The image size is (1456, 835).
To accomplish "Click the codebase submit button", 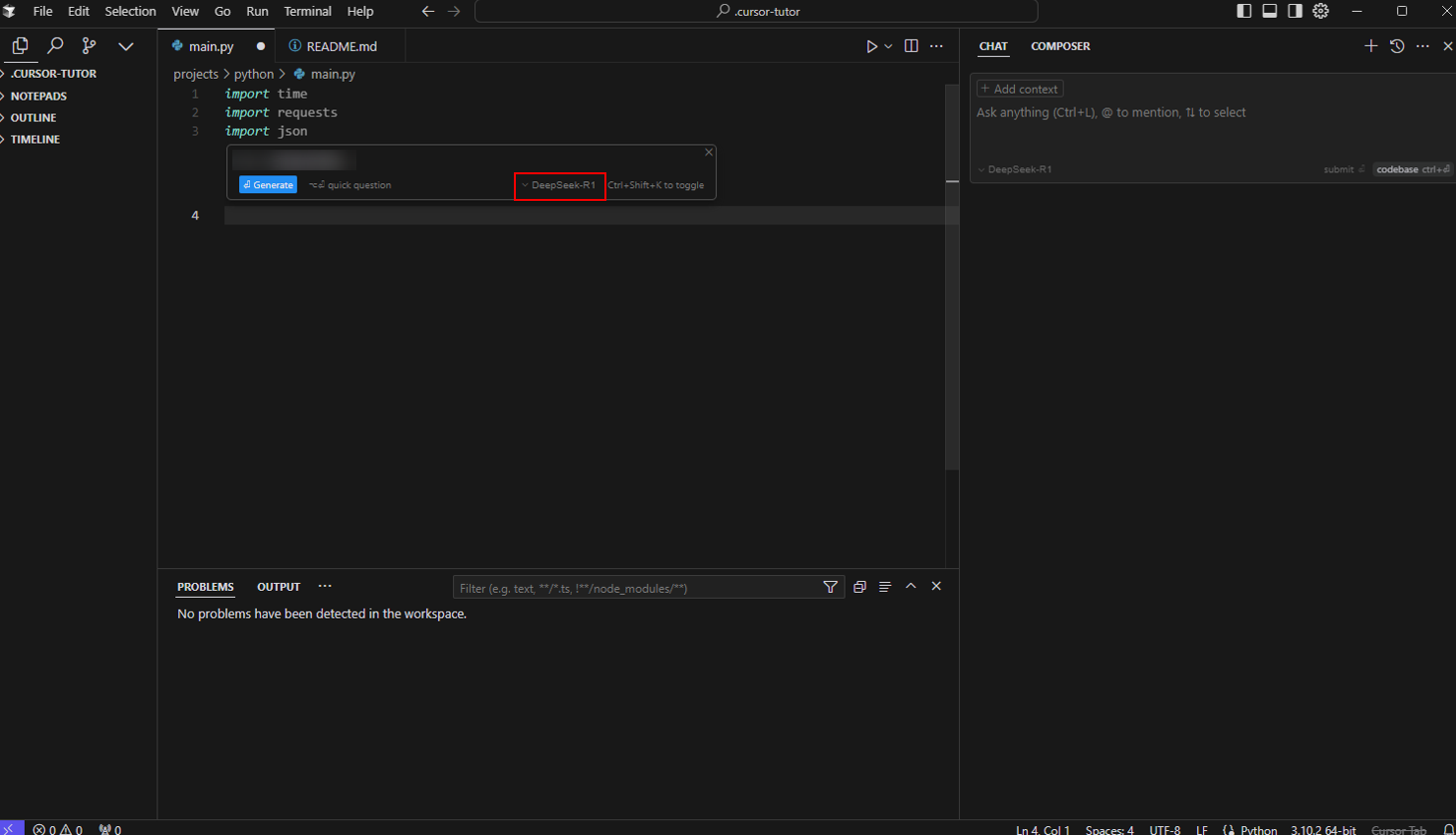I will (1413, 169).
